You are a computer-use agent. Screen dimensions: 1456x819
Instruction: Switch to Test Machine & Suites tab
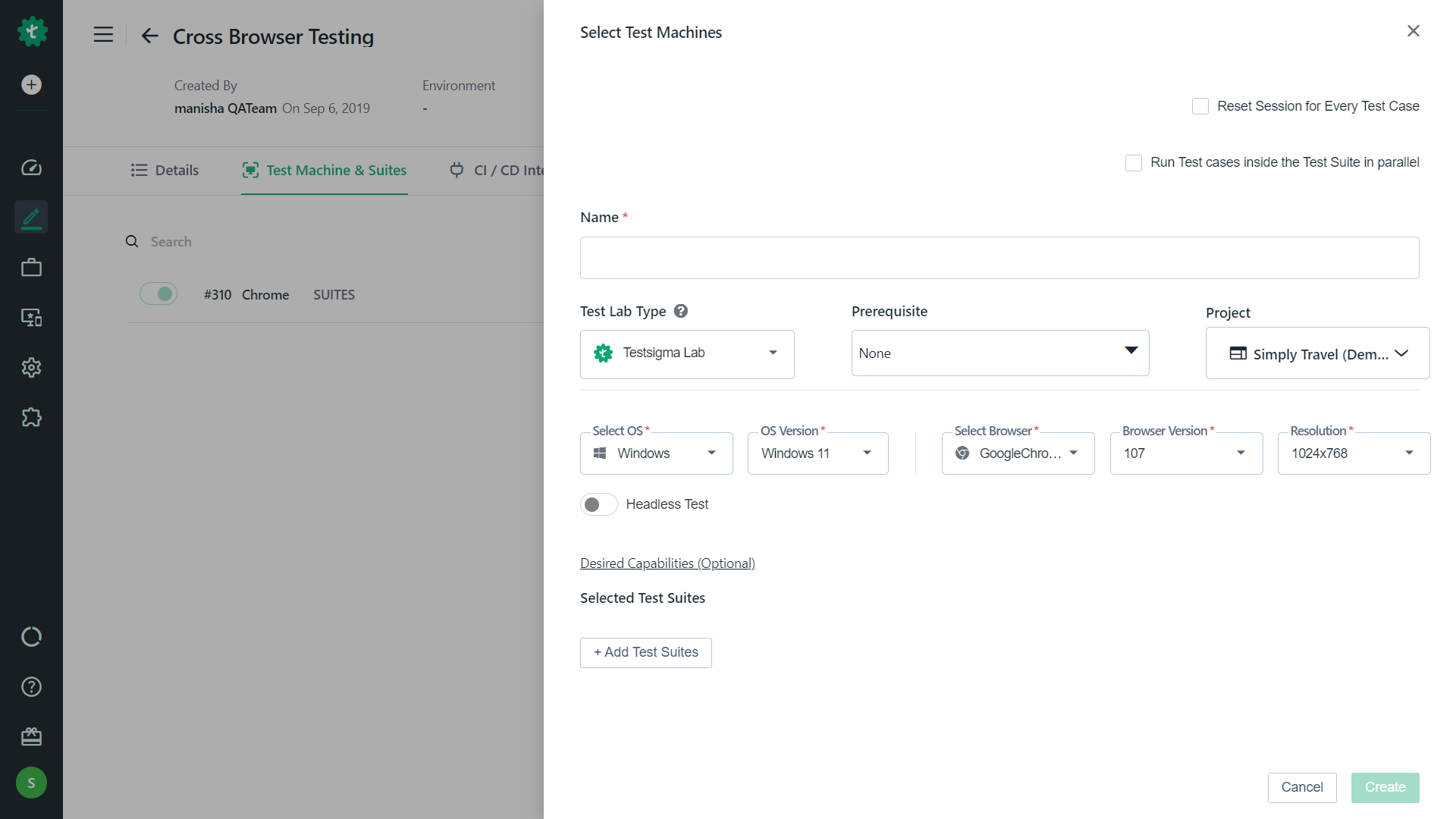[x=325, y=171]
